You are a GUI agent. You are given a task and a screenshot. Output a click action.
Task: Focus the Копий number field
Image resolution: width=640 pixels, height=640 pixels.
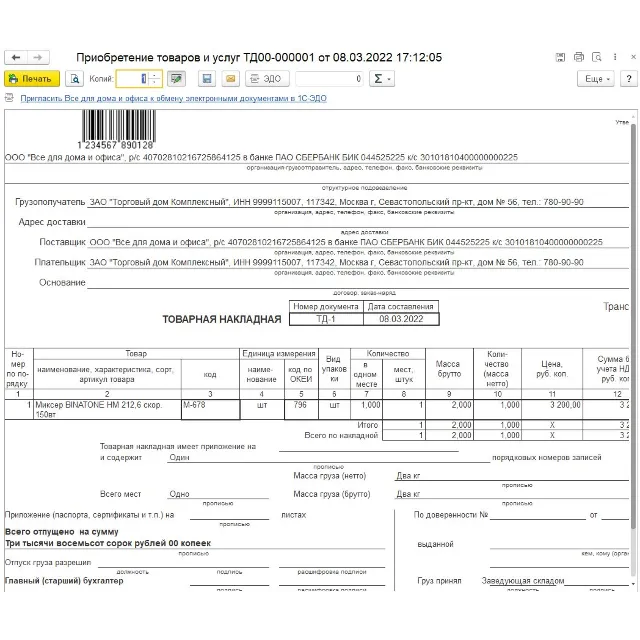click(x=132, y=79)
